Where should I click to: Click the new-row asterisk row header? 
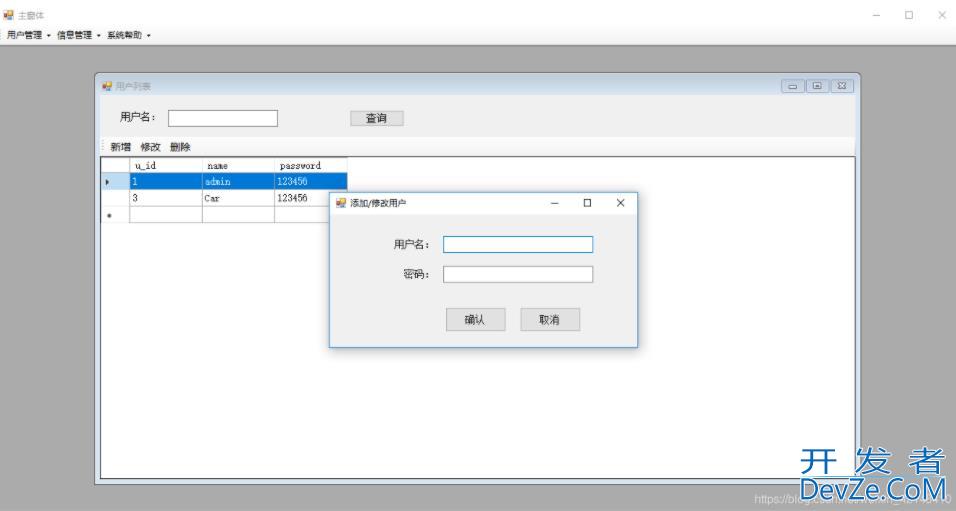(x=115, y=215)
